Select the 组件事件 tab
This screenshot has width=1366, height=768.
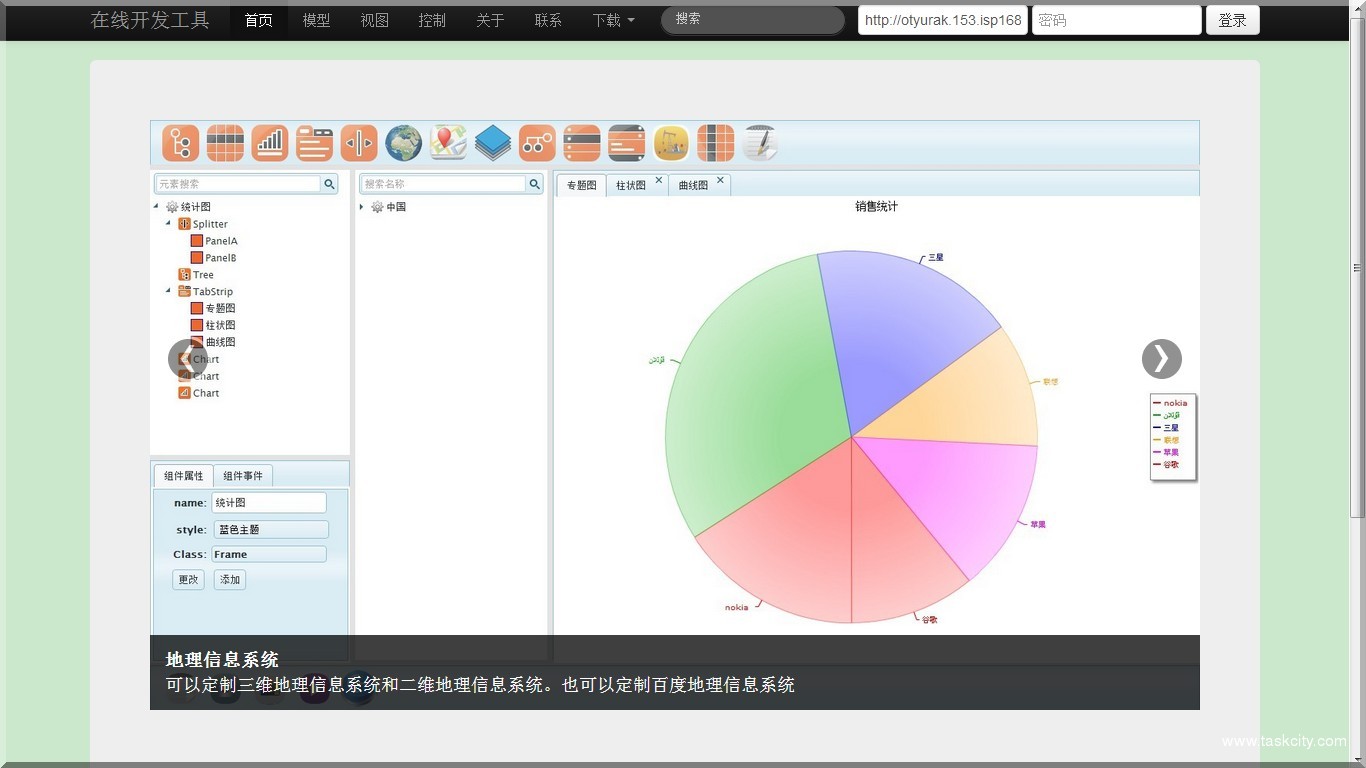243,476
